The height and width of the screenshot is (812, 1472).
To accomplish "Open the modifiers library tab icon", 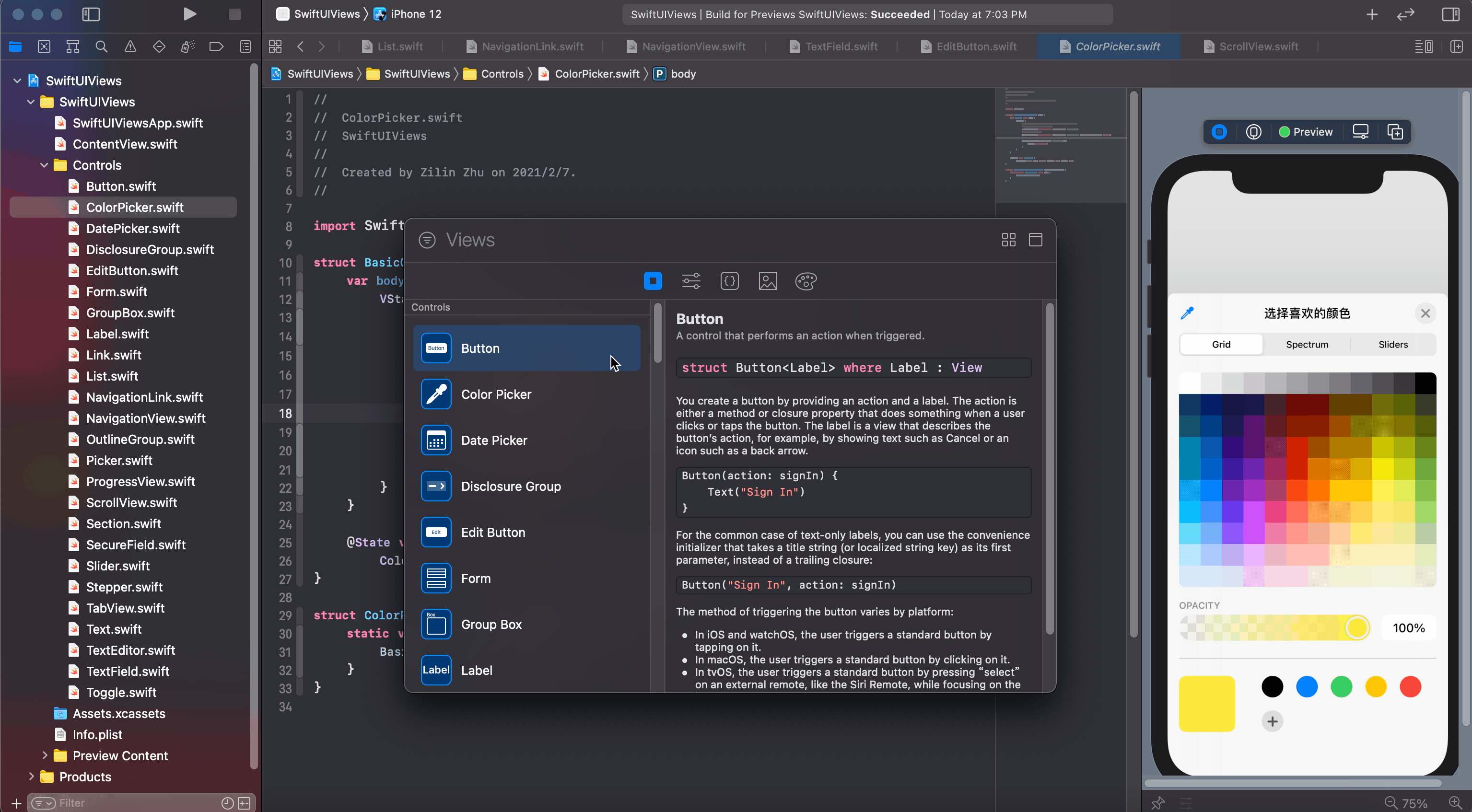I will 691,280.
